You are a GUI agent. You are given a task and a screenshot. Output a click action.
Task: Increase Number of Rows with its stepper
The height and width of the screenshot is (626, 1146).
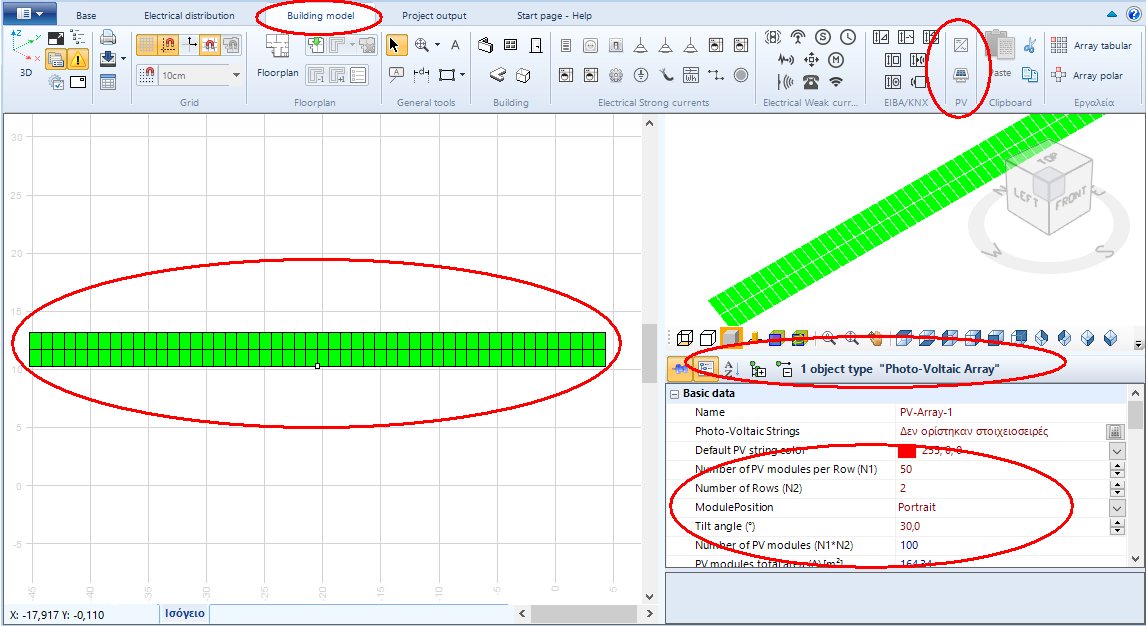click(1117, 484)
